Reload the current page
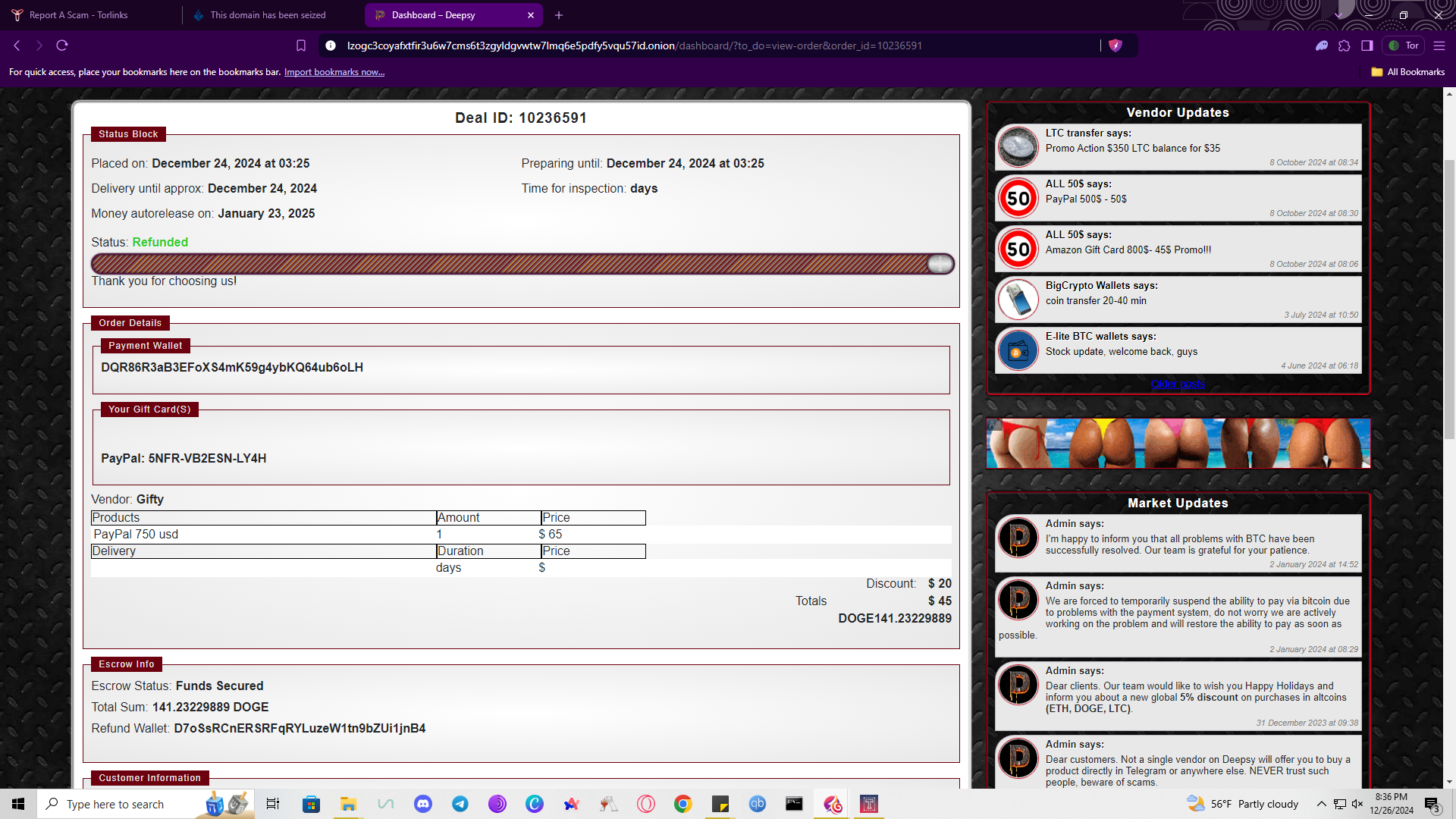 (x=62, y=45)
